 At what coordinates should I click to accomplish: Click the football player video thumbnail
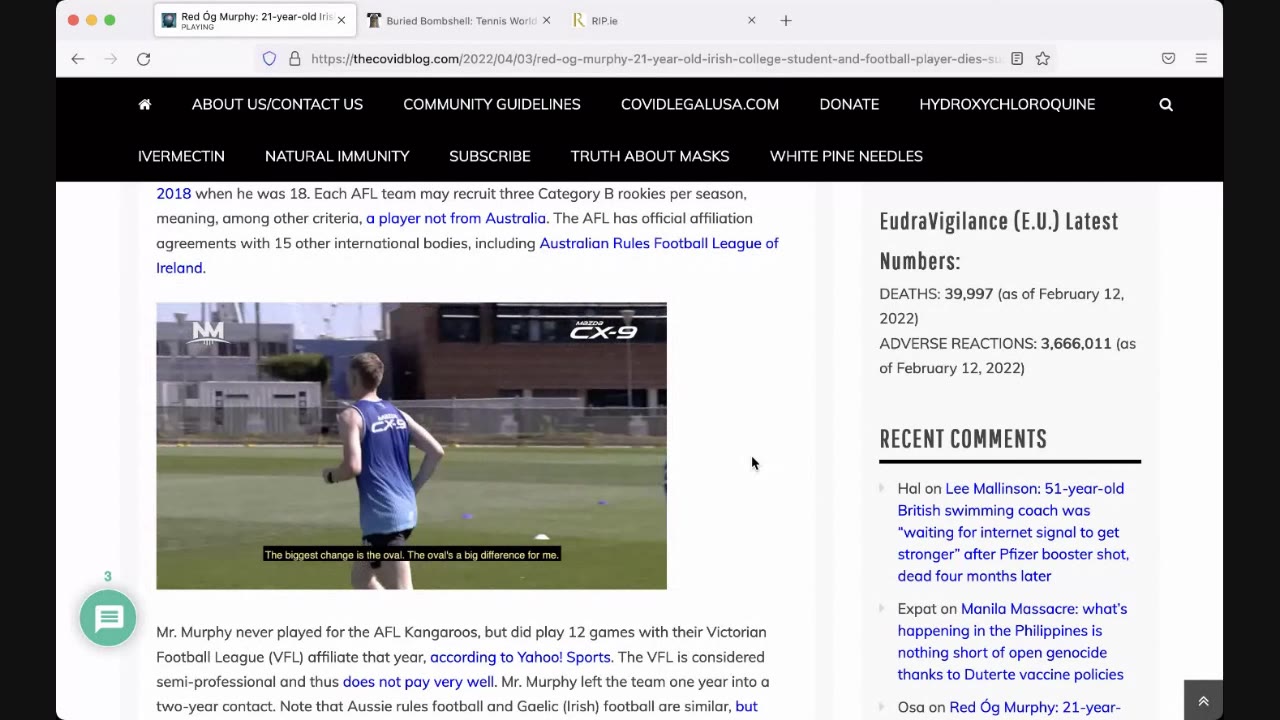[x=411, y=446]
